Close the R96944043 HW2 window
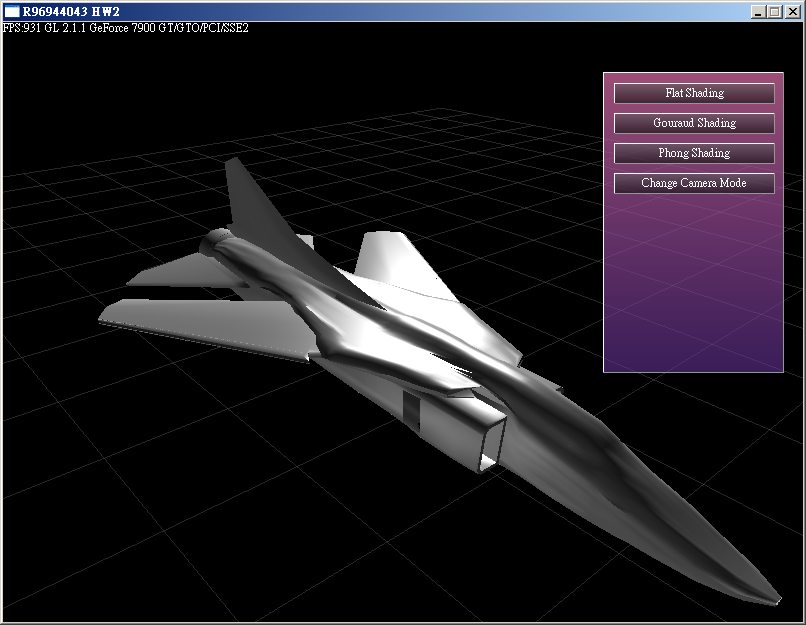 point(793,12)
